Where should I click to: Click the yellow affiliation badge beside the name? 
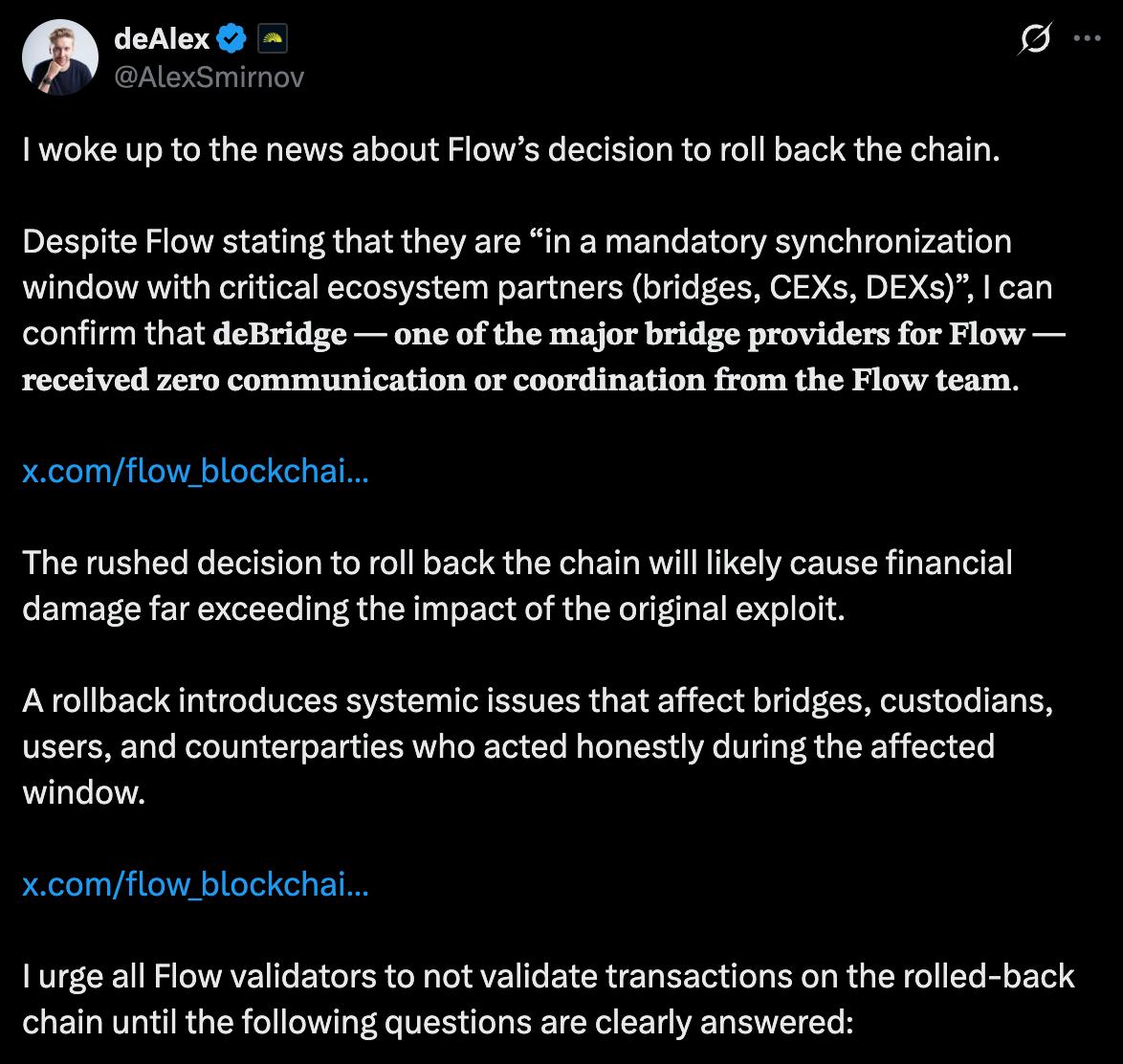tap(273, 39)
